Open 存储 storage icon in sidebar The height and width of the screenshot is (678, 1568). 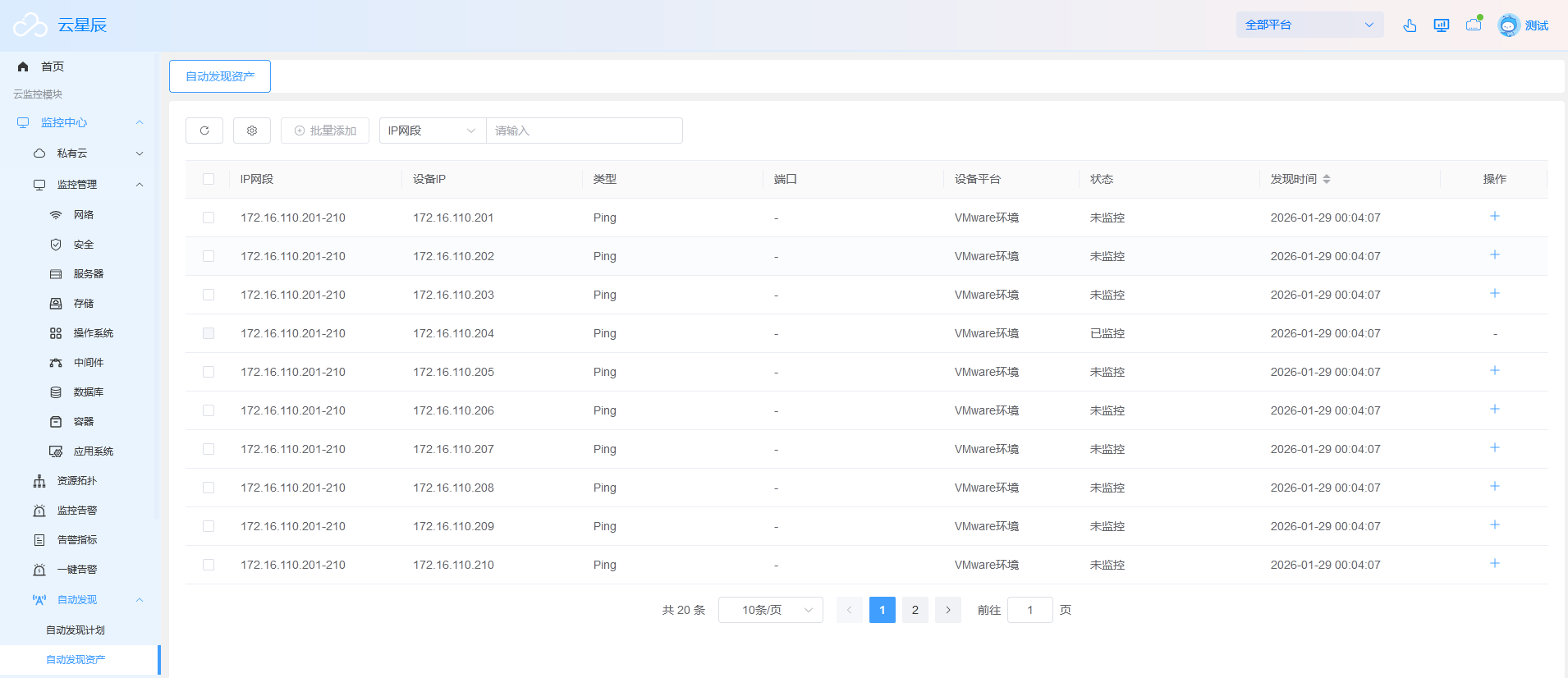click(56, 304)
